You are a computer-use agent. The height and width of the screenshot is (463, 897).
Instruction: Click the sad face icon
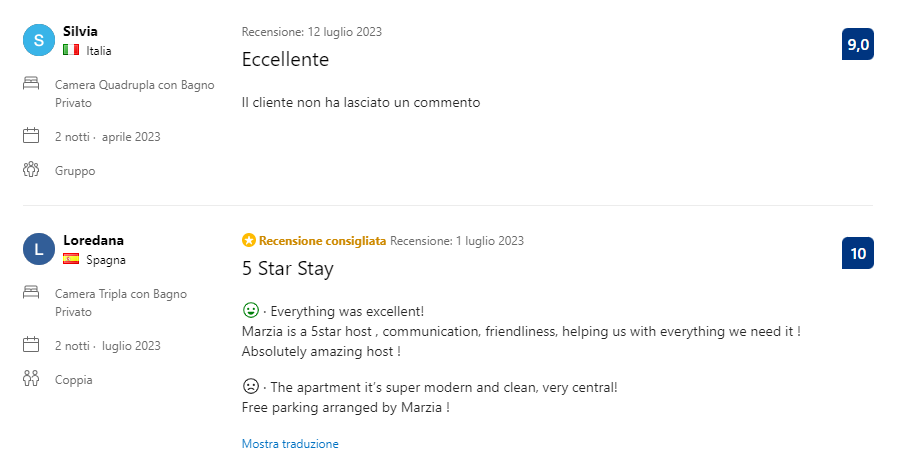251,386
